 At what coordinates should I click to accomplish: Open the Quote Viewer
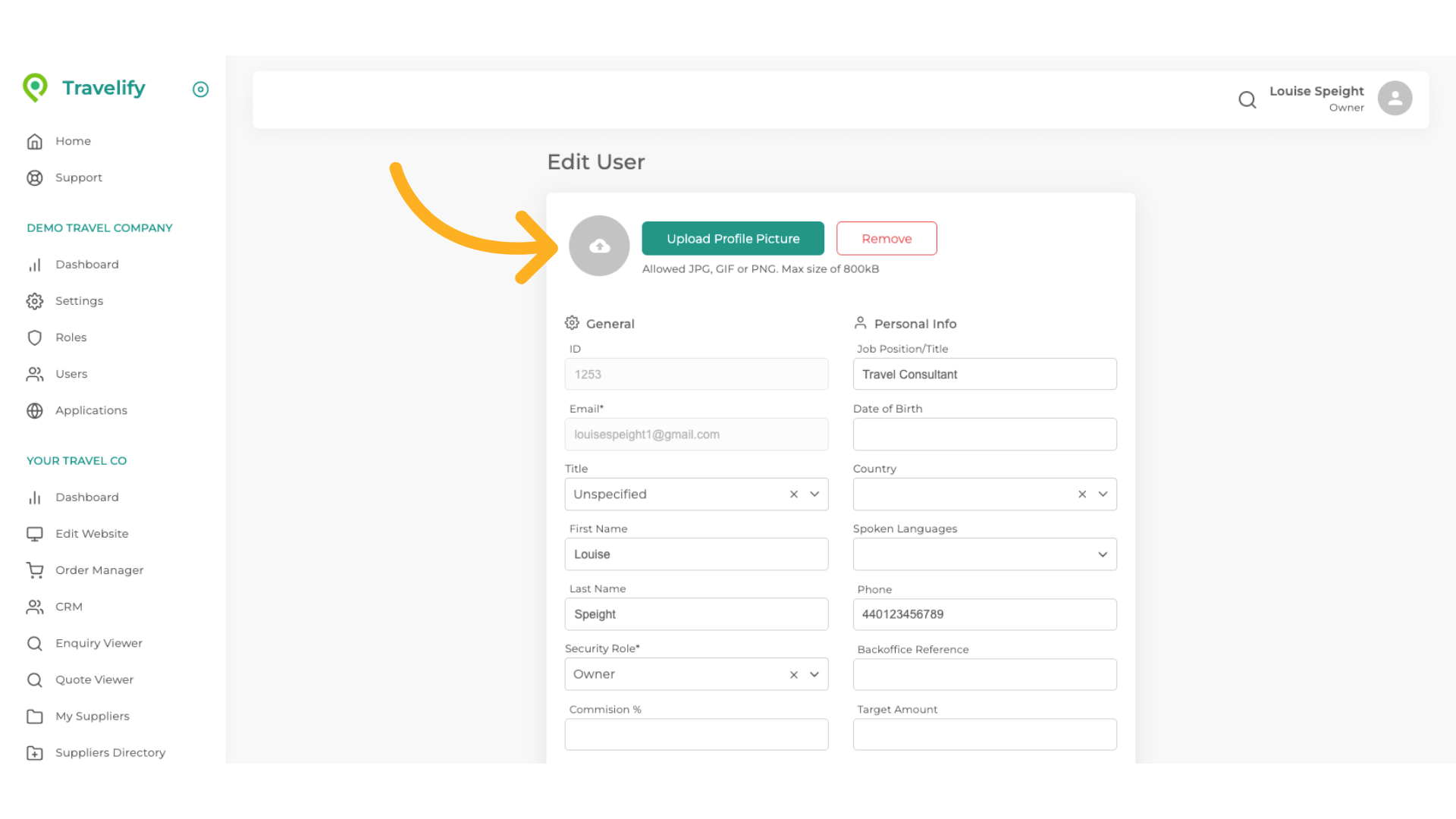coord(94,679)
